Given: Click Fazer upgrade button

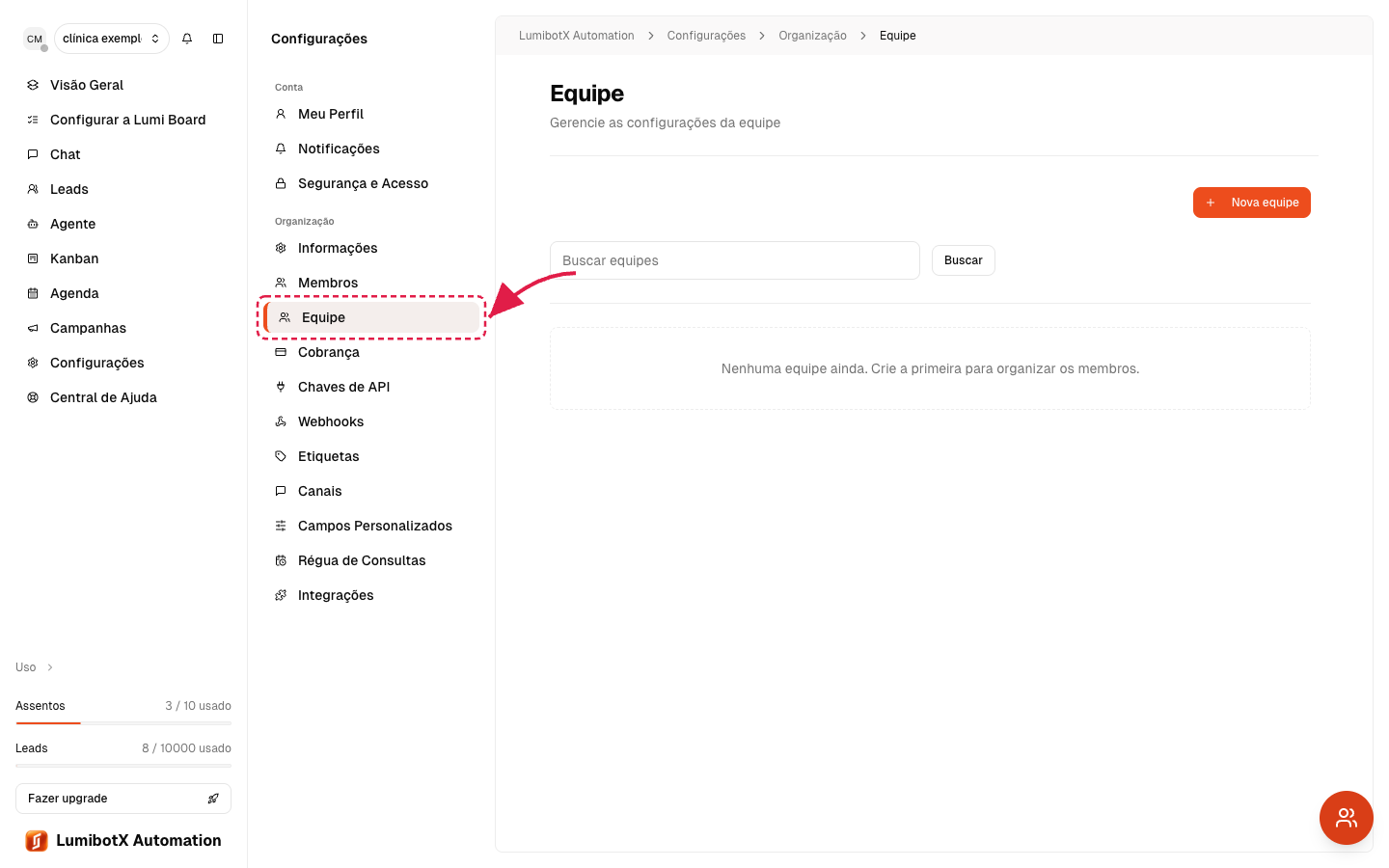Looking at the screenshot, I should click(x=123, y=799).
